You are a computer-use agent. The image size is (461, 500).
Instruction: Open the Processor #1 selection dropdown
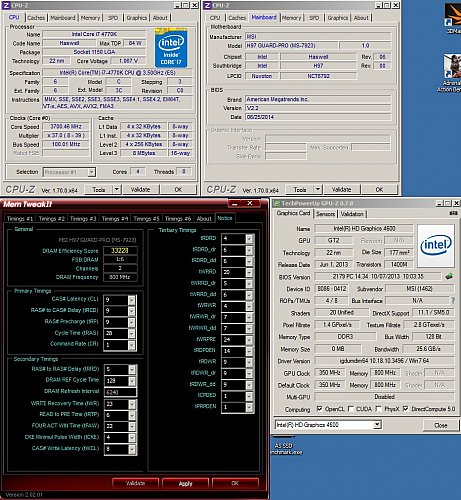pyautogui.click(x=91, y=172)
